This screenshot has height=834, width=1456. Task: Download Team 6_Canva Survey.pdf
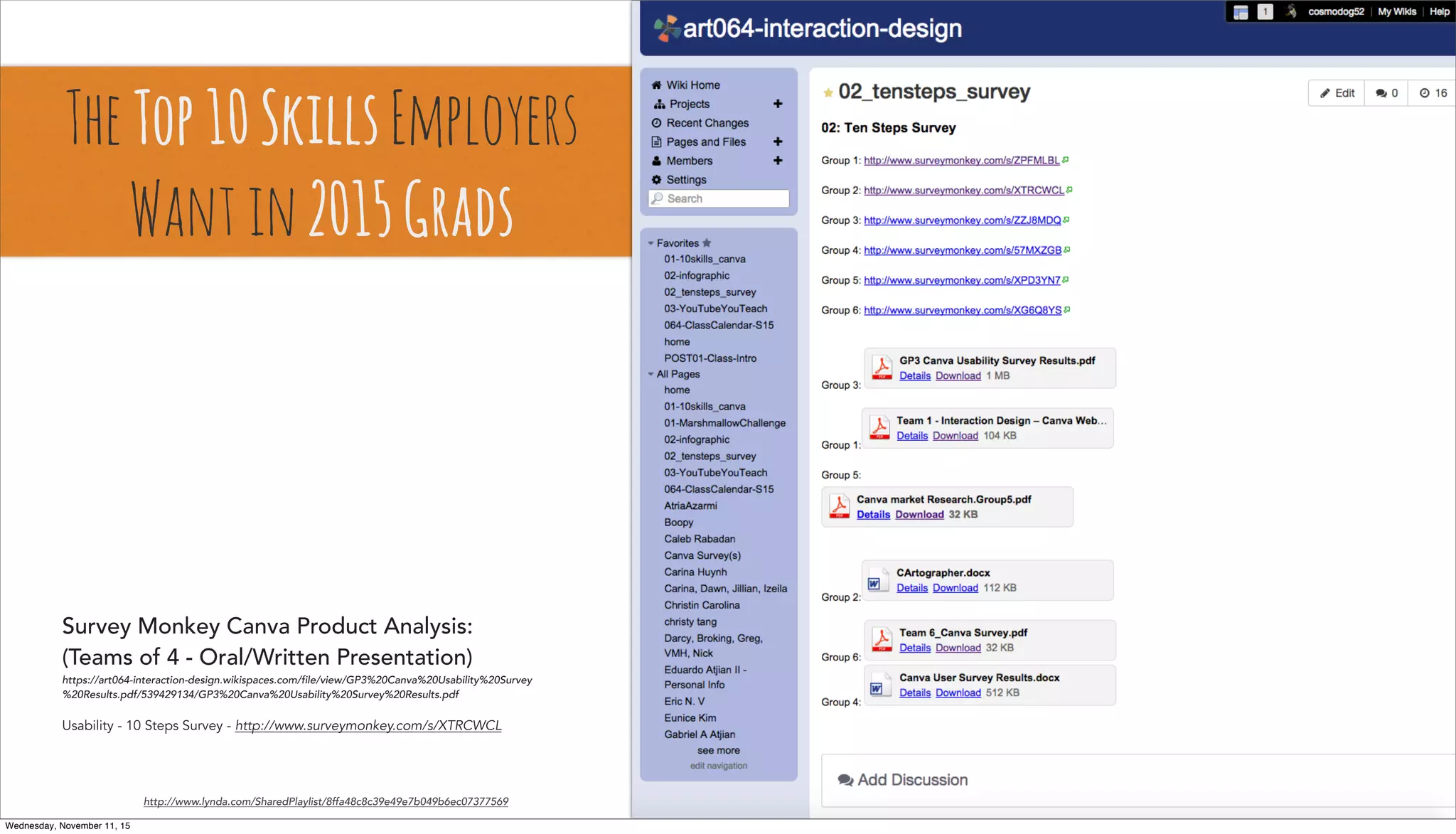click(x=958, y=648)
